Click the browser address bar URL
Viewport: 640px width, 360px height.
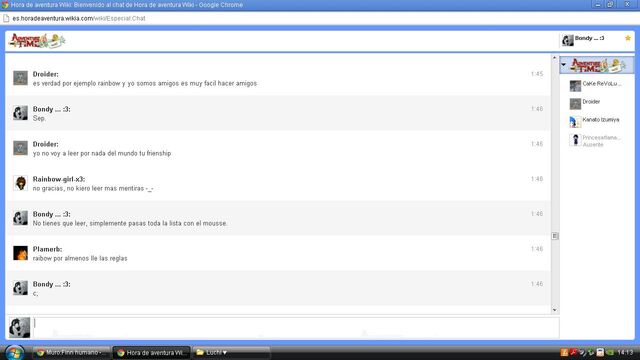(79, 18)
